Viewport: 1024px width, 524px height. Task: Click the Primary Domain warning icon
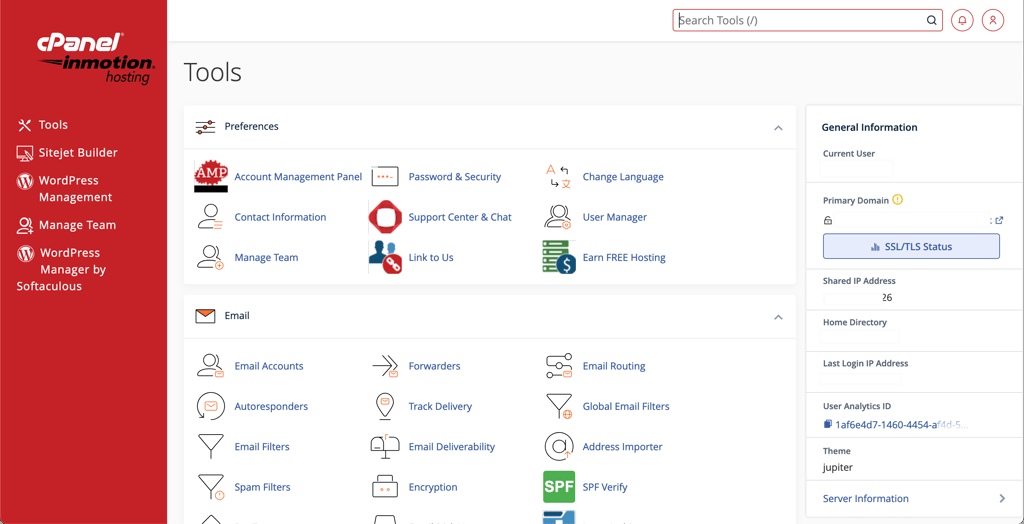click(897, 200)
